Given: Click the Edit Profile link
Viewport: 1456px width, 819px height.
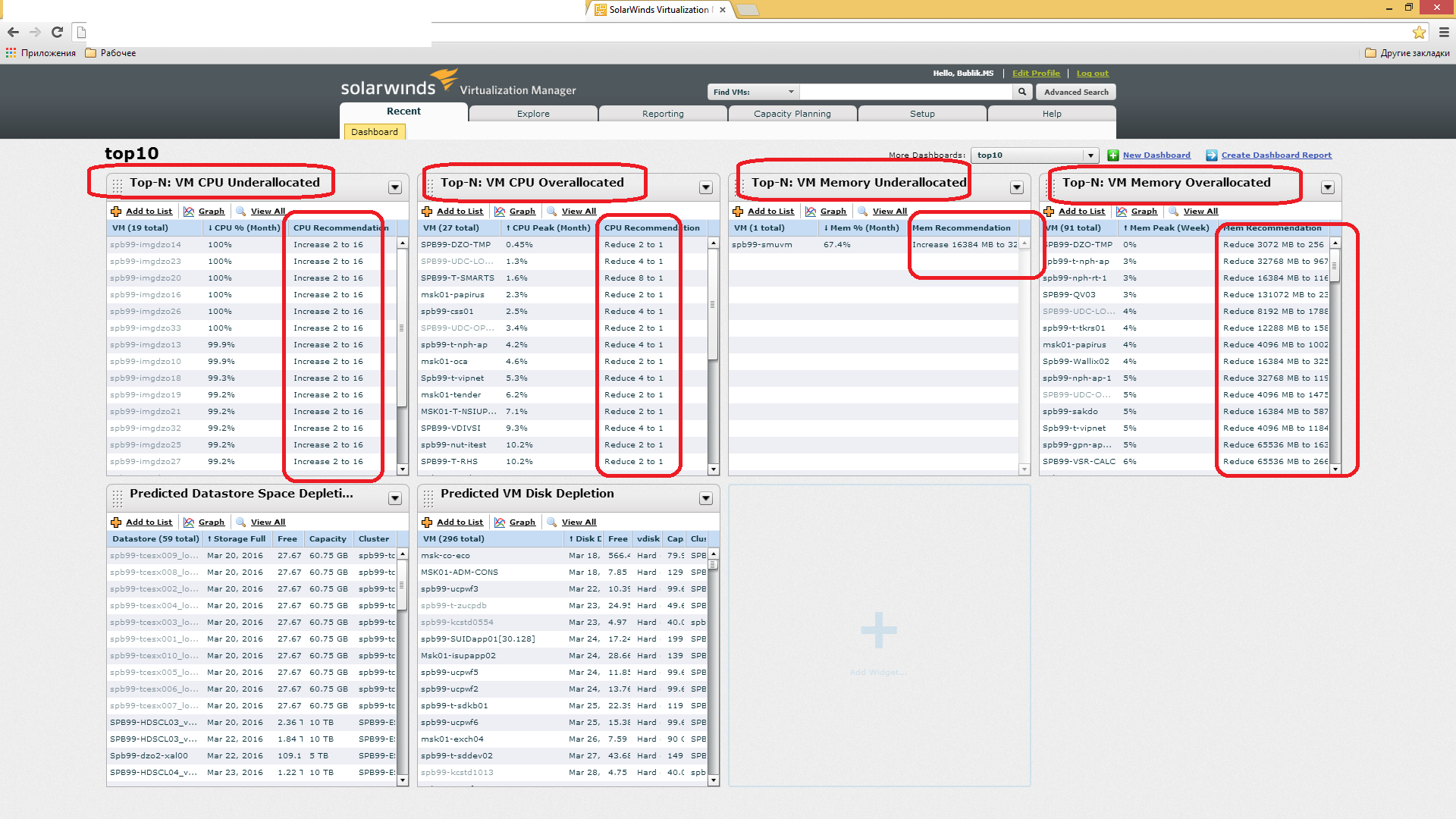Looking at the screenshot, I should tap(1036, 74).
